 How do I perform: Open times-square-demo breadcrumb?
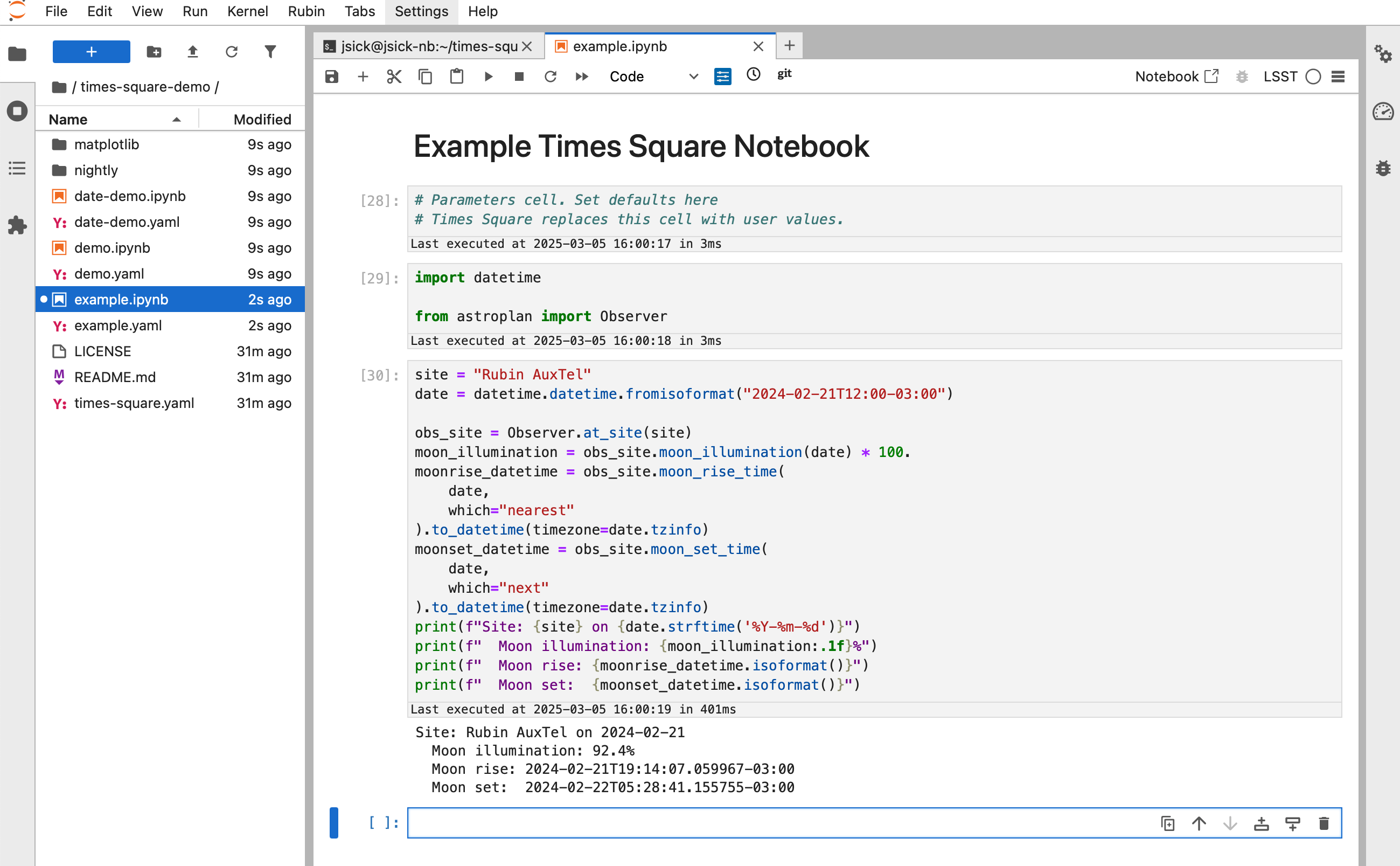[x=145, y=87]
